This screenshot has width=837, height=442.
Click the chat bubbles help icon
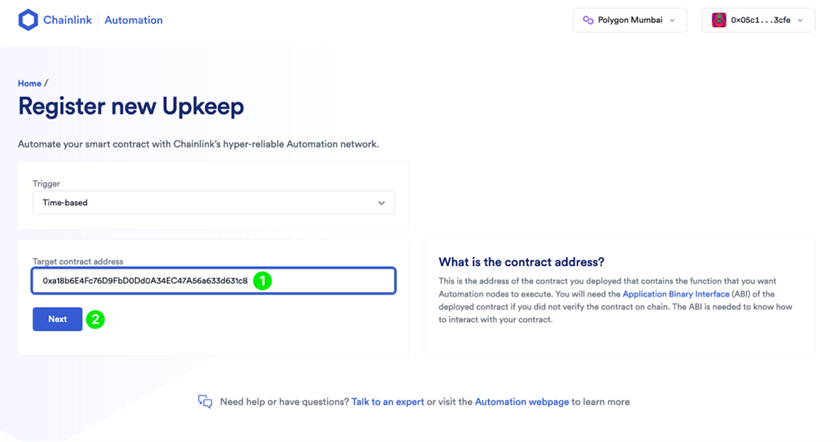205,401
